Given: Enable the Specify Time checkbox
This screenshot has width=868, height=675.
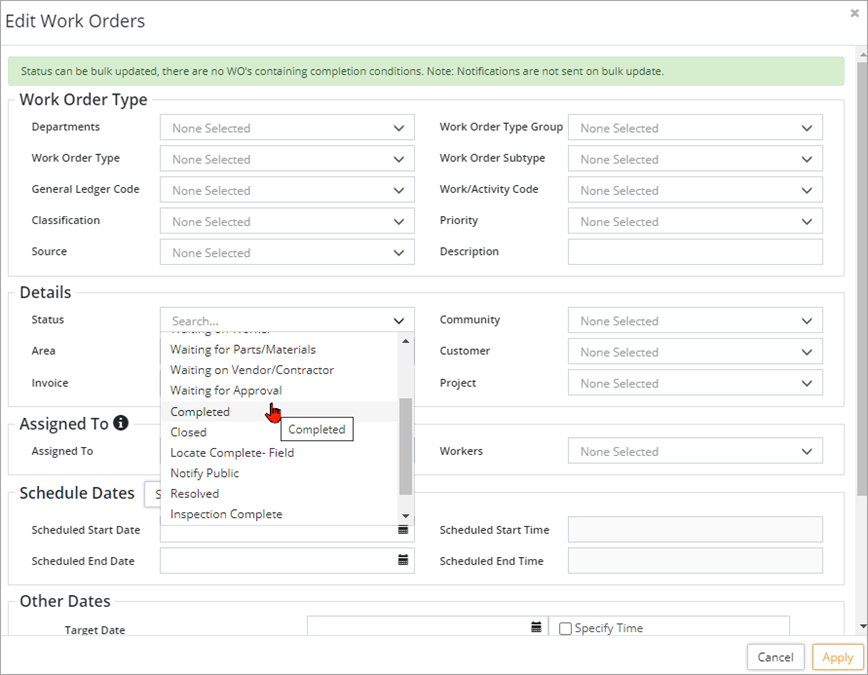Looking at the screenshot, I should (x=565, y=629).
